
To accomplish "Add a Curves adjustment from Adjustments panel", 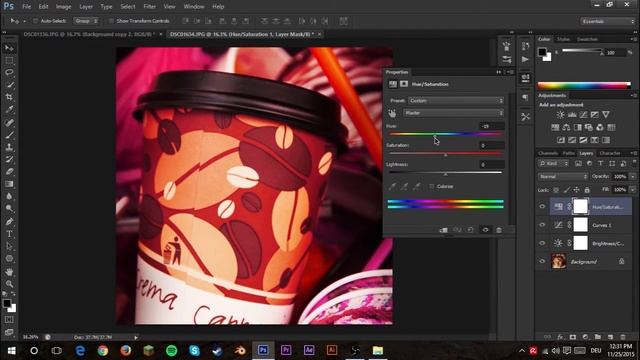I will click(584, 115).
